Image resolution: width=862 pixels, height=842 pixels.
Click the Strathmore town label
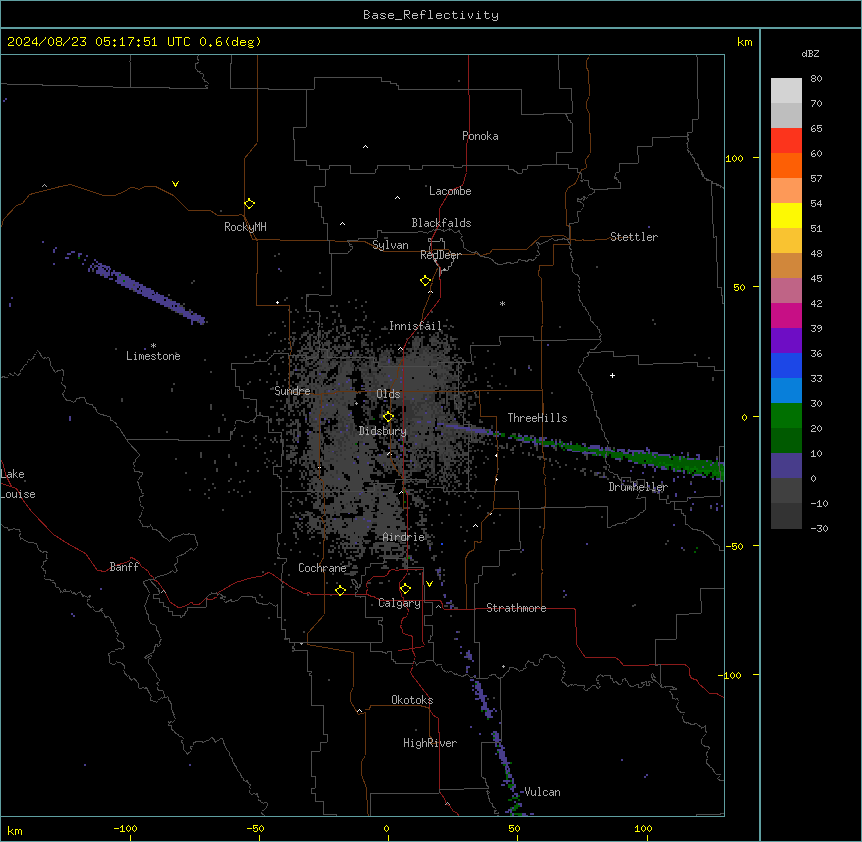click(516, 608)
